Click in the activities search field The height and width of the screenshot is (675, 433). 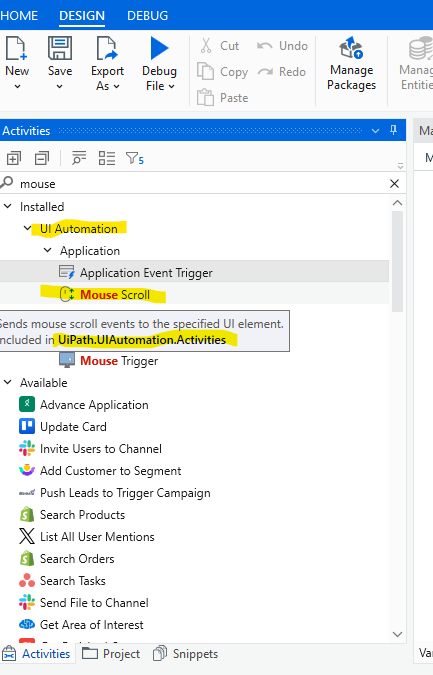coord(202,184)
